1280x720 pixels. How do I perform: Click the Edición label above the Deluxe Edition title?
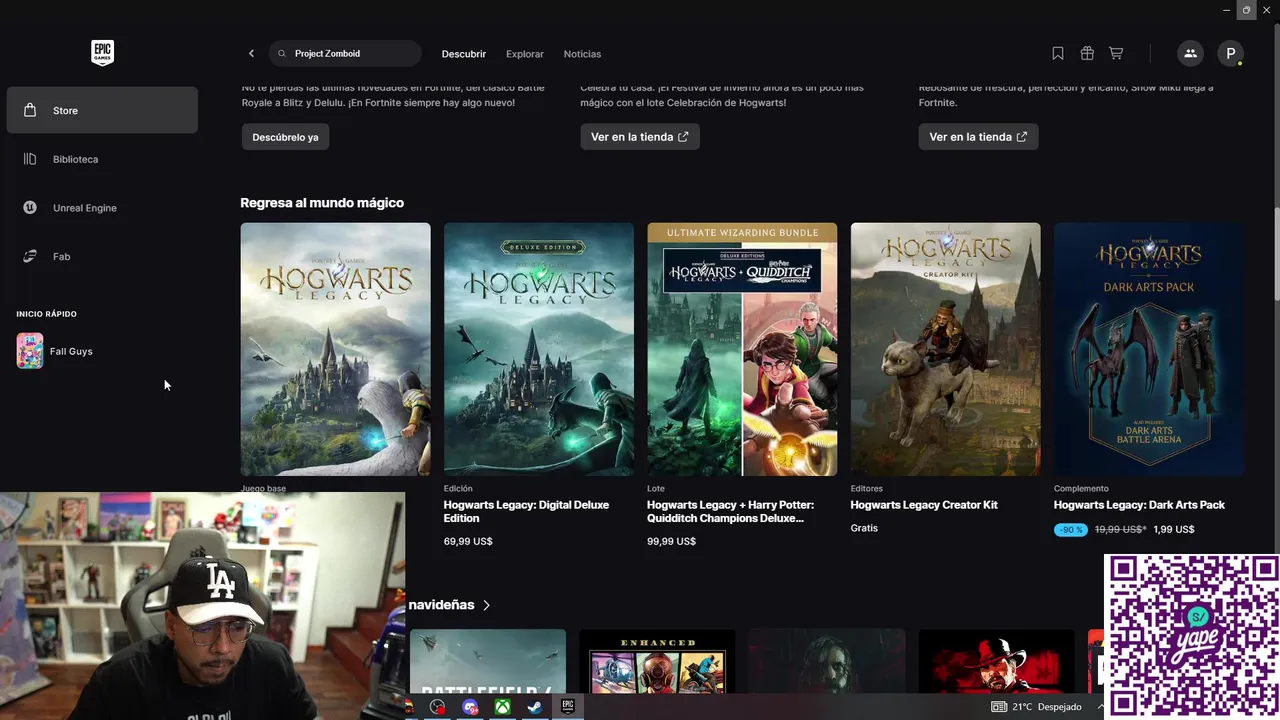pos(458,489)
